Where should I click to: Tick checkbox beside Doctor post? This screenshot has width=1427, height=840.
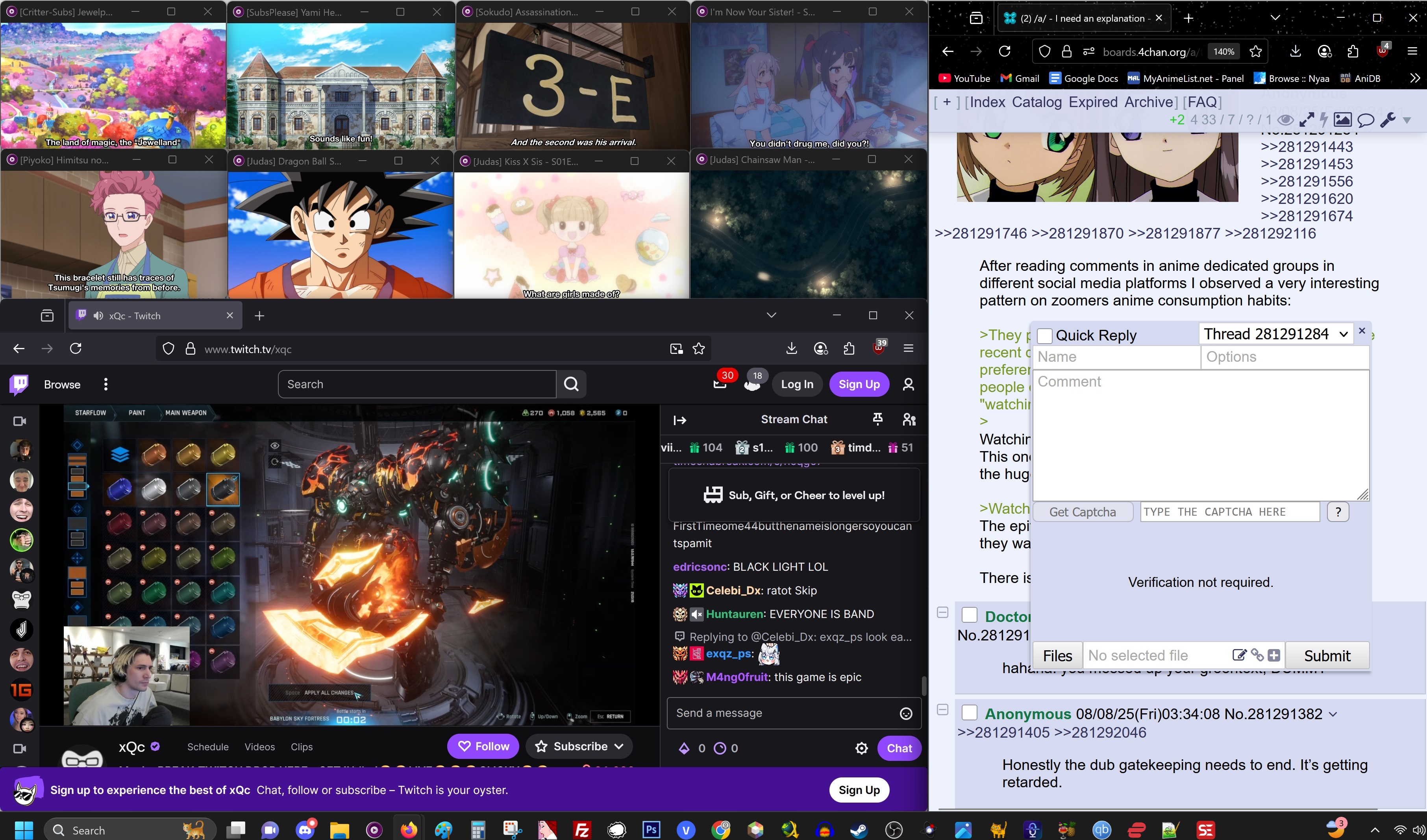970,614
